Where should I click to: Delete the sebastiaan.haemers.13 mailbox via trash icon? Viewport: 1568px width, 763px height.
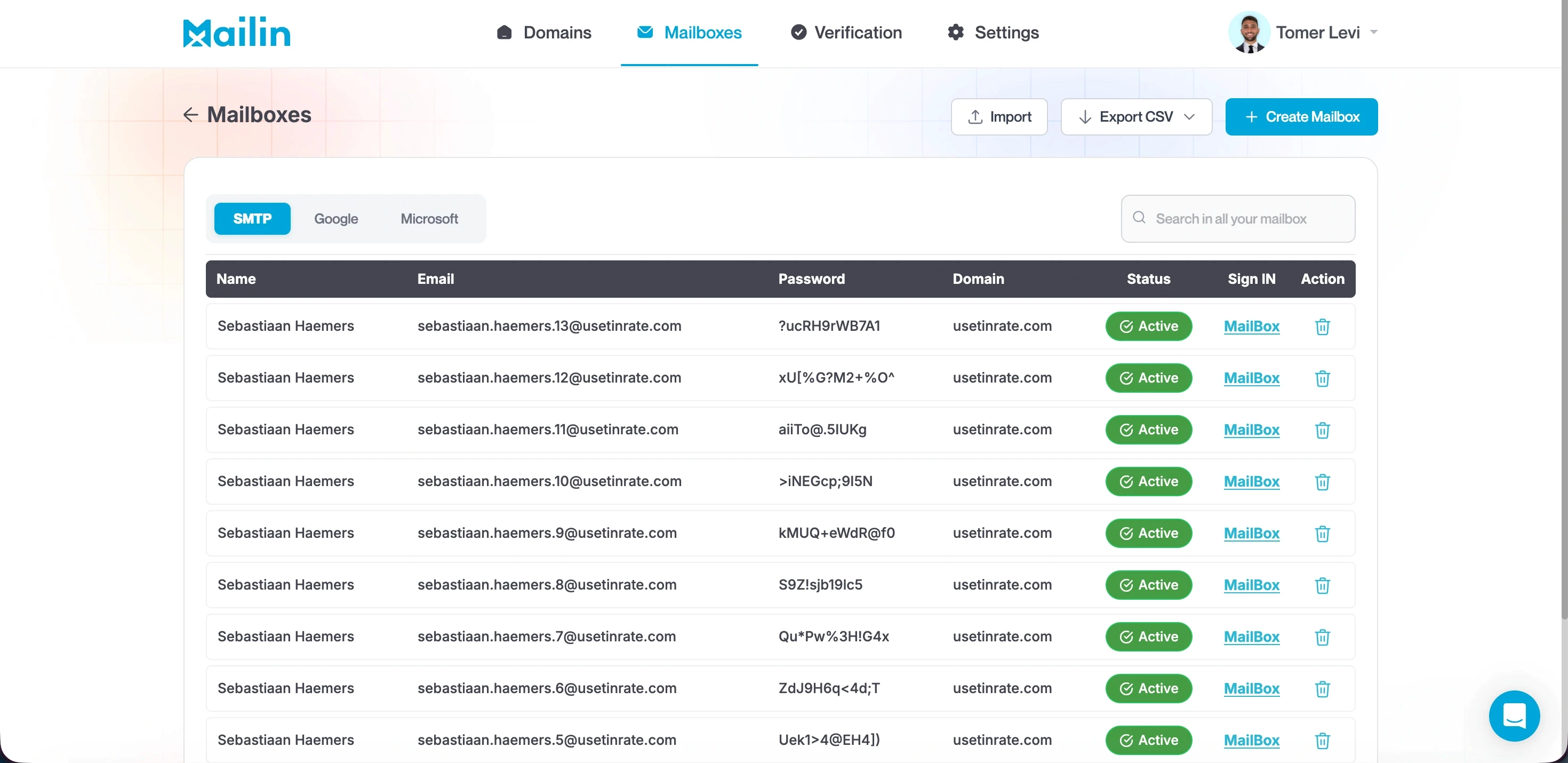tap(1322, 327)
